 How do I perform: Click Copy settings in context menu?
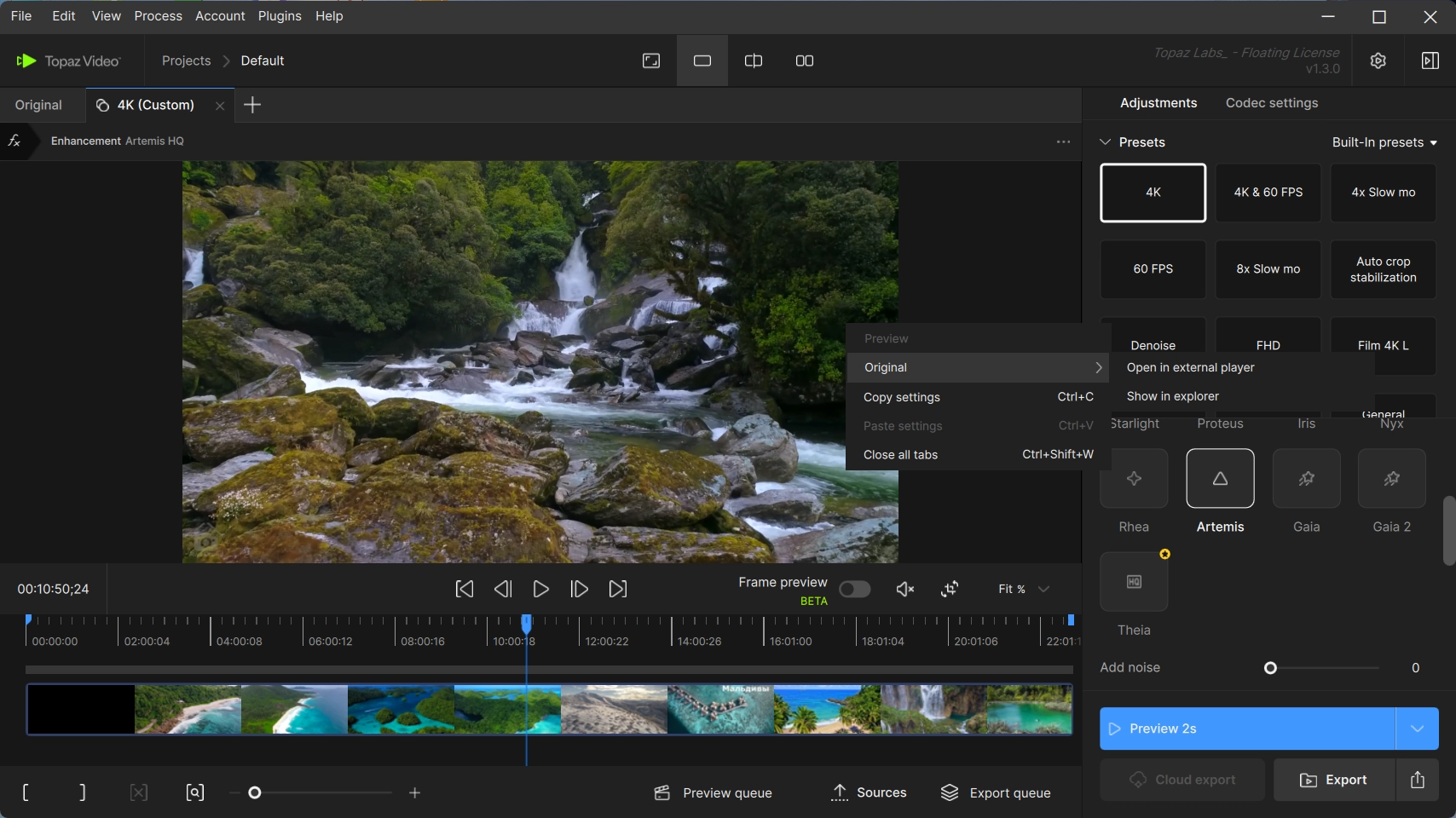[902, 397]
